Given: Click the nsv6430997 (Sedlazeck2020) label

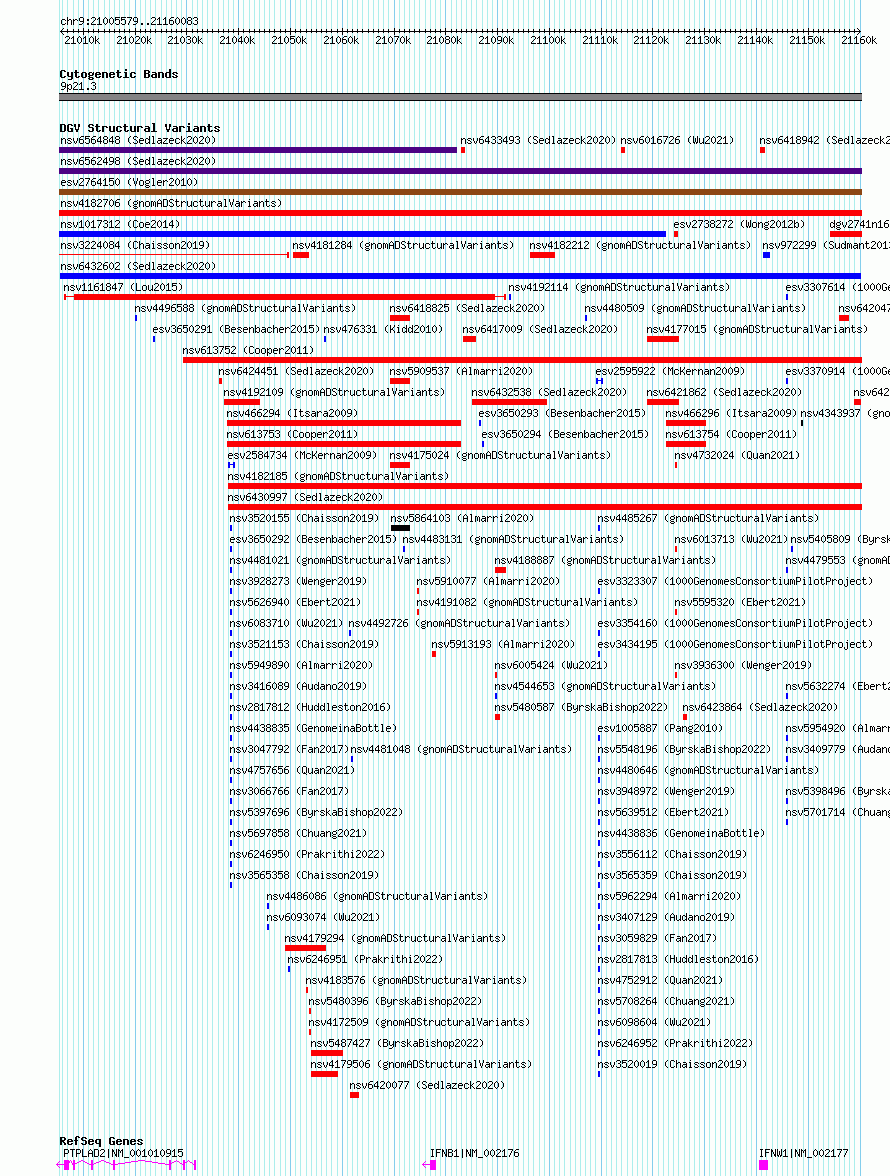Looking at the screenshot, I should (305, 497).
